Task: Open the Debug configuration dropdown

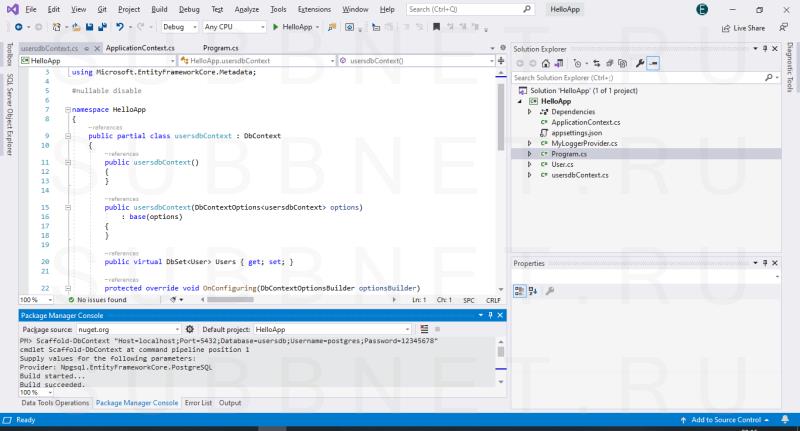Action: point(180,28)
